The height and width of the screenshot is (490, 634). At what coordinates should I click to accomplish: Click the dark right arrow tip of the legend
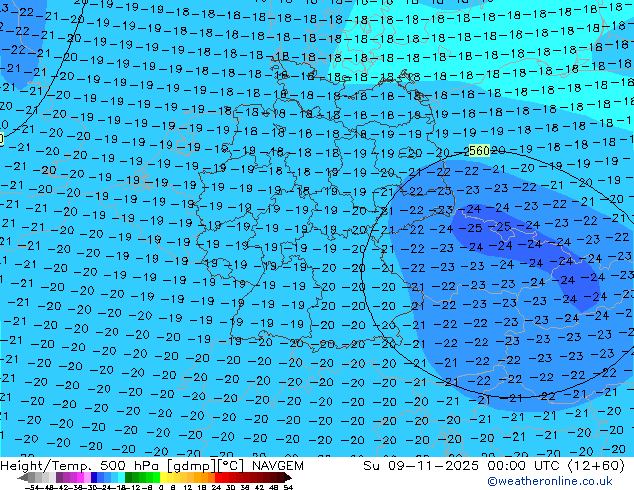tap(288, 477)
